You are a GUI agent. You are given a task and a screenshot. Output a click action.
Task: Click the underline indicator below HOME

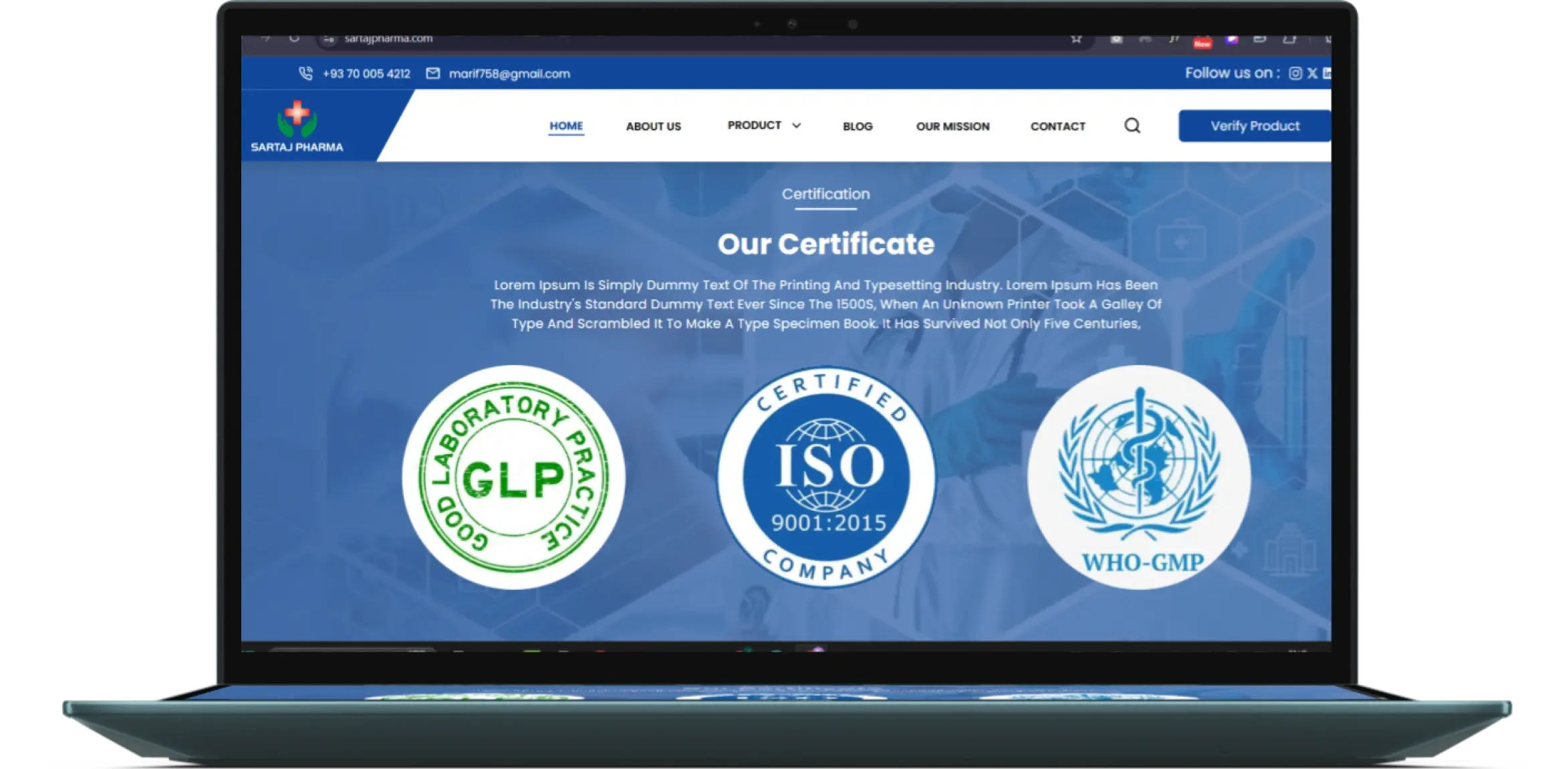[x=566, y=134]
